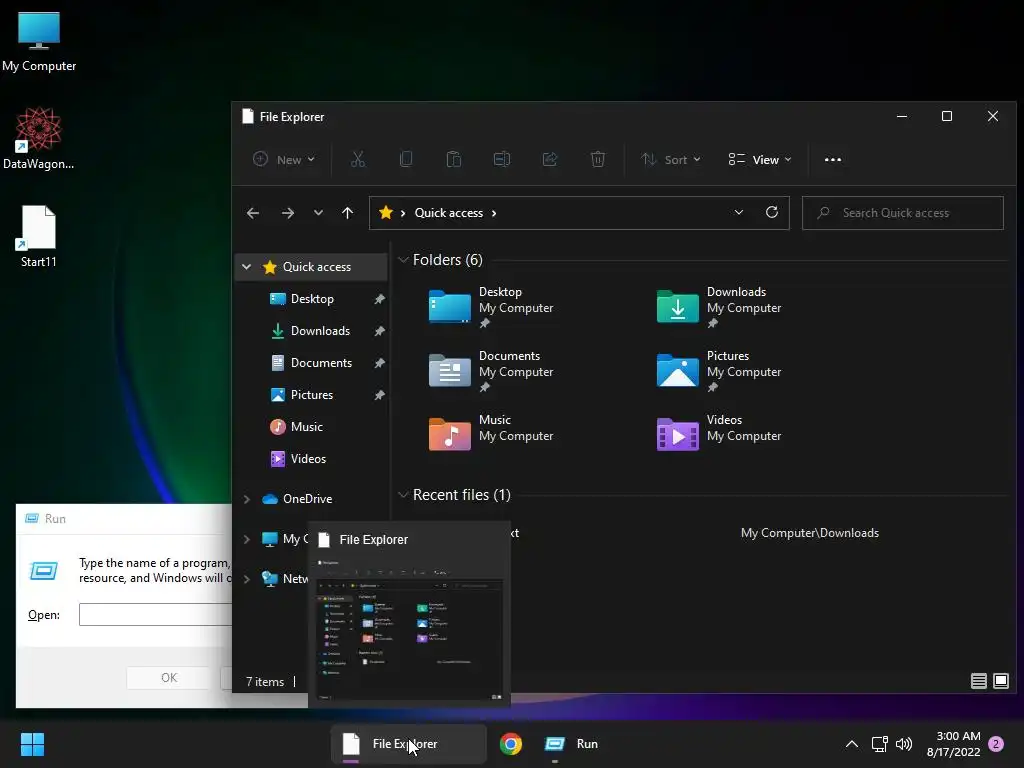Viewport: 1024px width, 768px height.
Task: Expand the Network tree node
Action: pos(246,579)
